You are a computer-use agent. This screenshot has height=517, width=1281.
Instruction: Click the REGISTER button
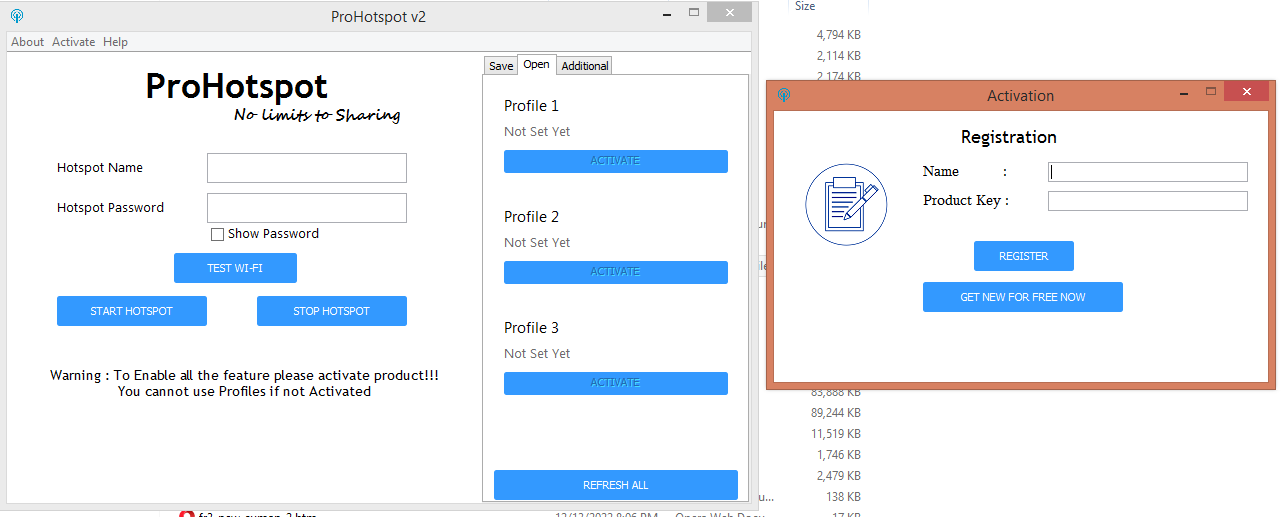pos(1024,256)
